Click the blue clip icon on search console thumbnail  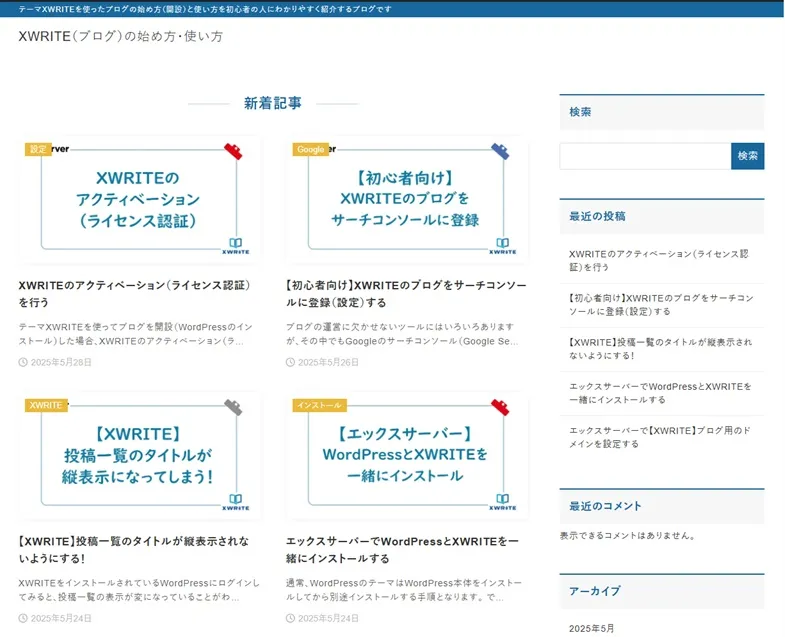(500, 151)
